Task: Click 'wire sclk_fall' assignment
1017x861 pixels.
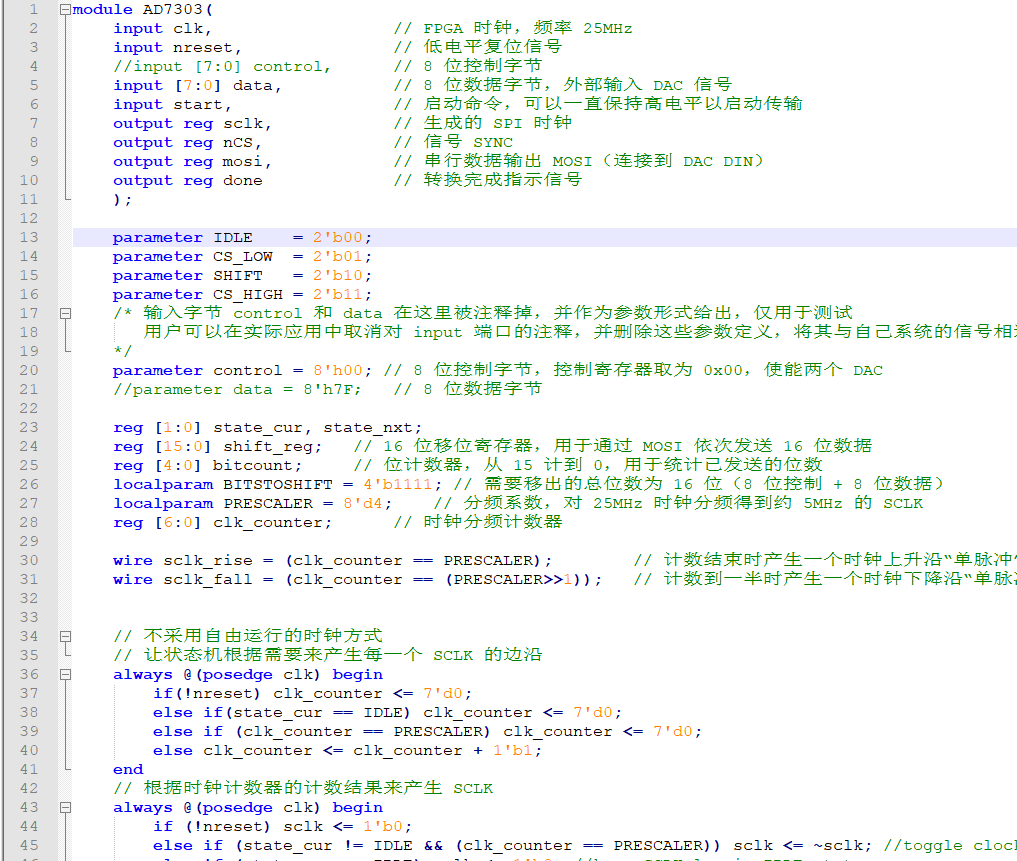Action: tap(357, 579)
